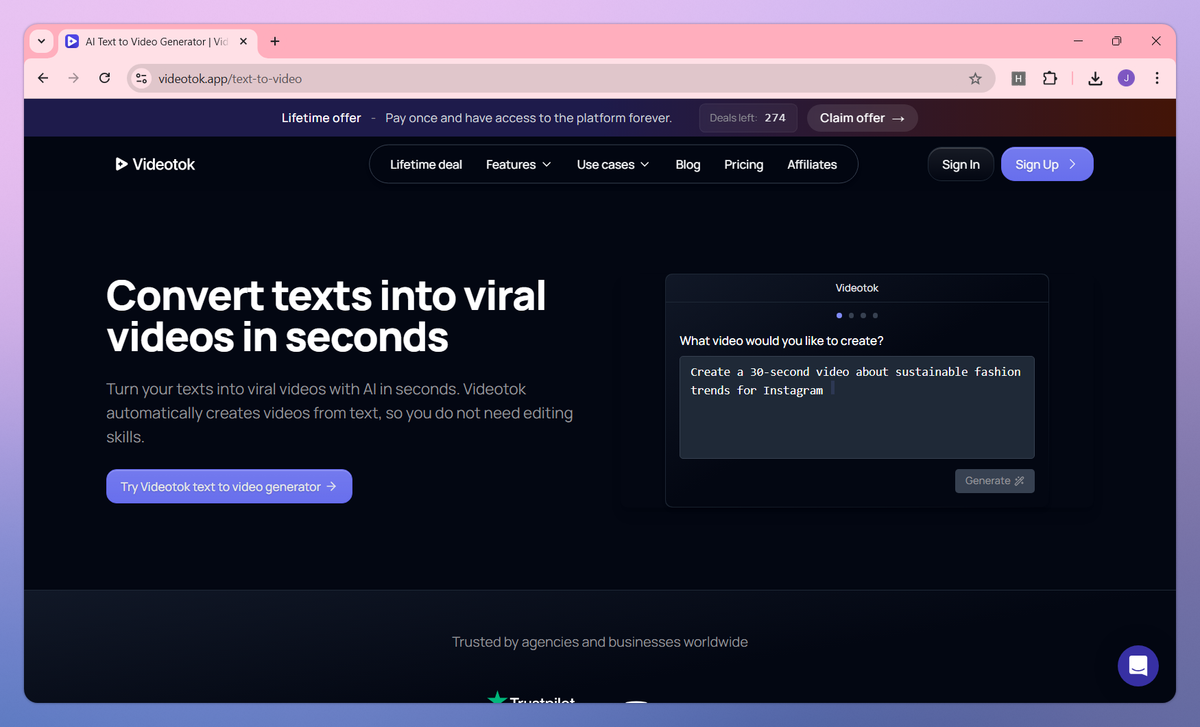Select the fourth carousel dot
Image resolution: width=1200 pixels, height=727 pixels.
pyautogui.click(x=875, y=315)
